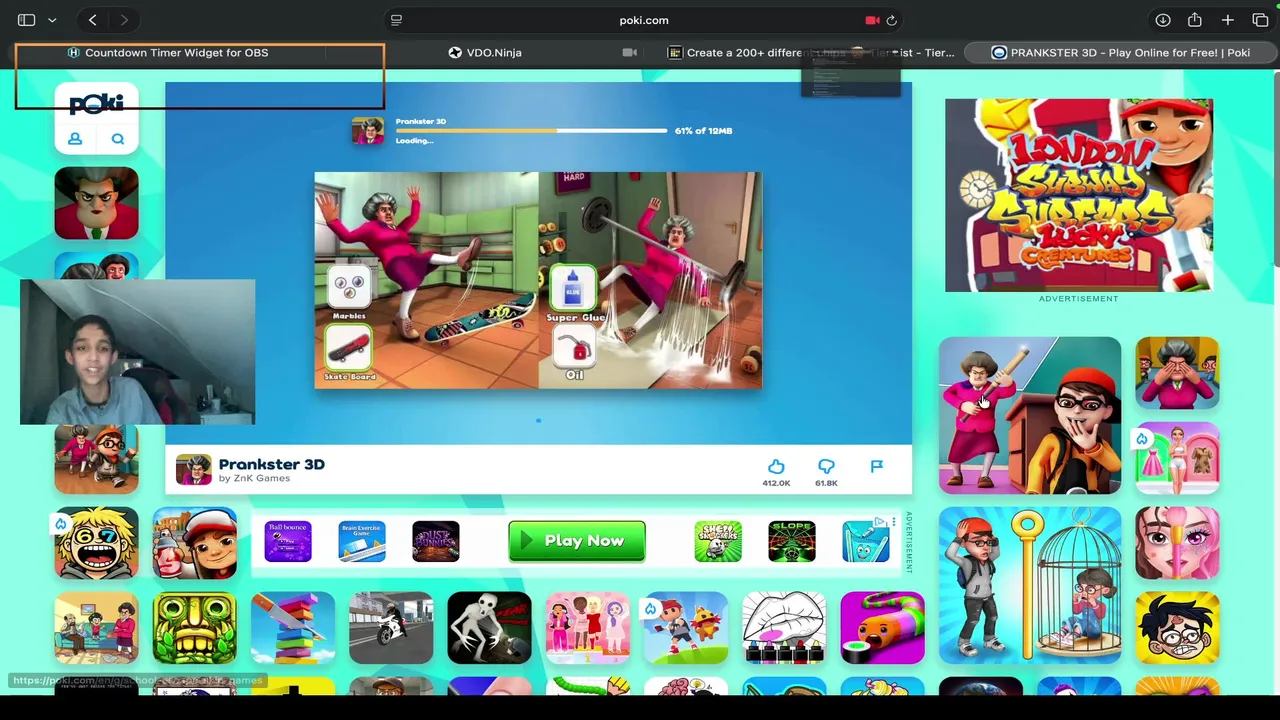Click the webcam video overlay
Screen dimensions: 1280x720
[137, 352]
